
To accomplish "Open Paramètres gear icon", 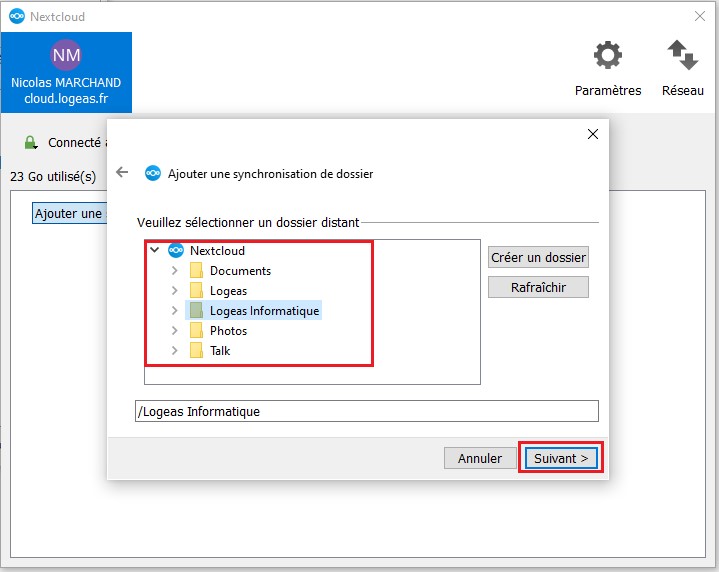I will click(x=608, y=56).
